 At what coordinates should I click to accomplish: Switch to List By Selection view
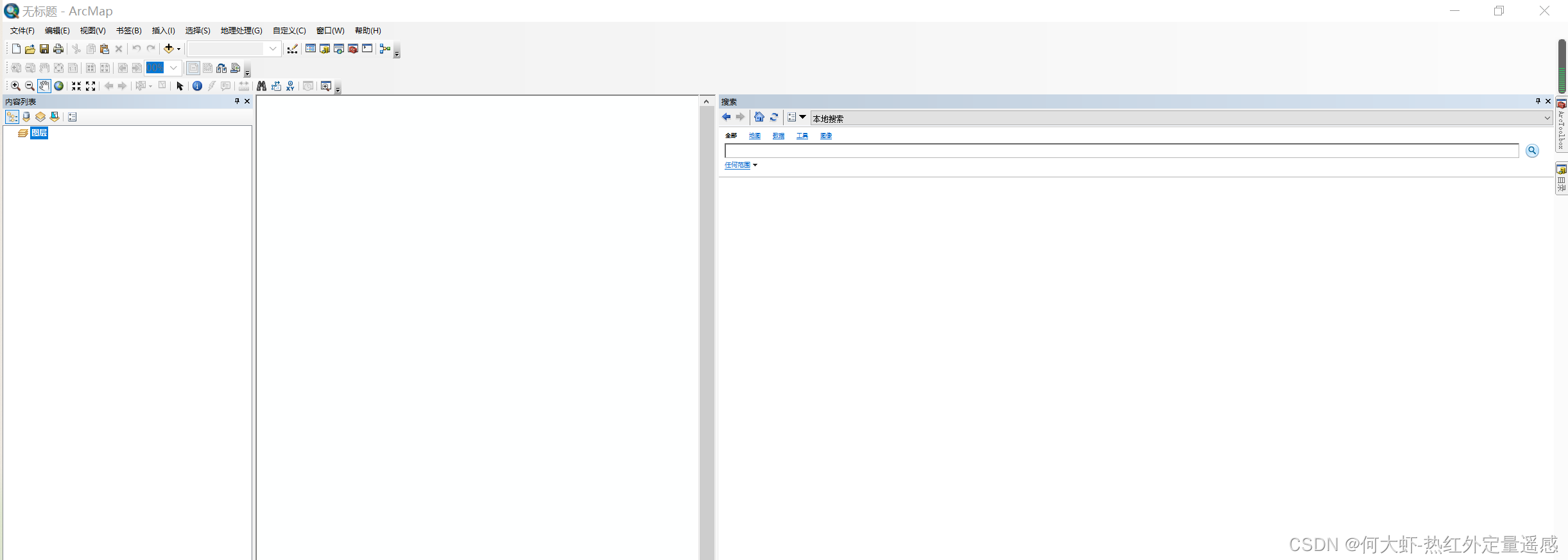coord(55,117)
